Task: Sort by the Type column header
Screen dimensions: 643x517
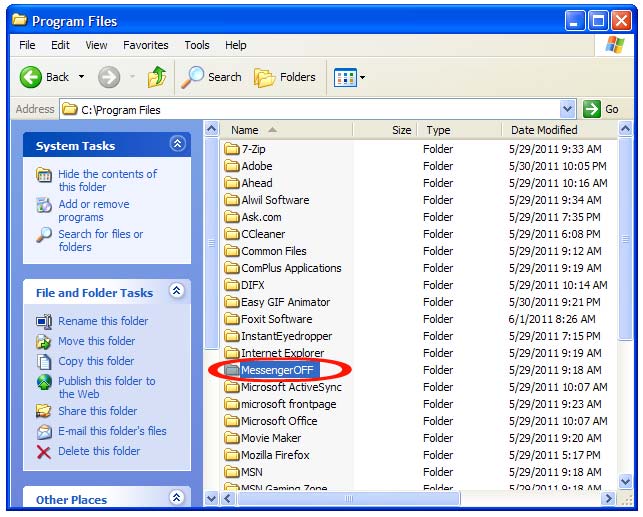Action: [x=459, y=130]
